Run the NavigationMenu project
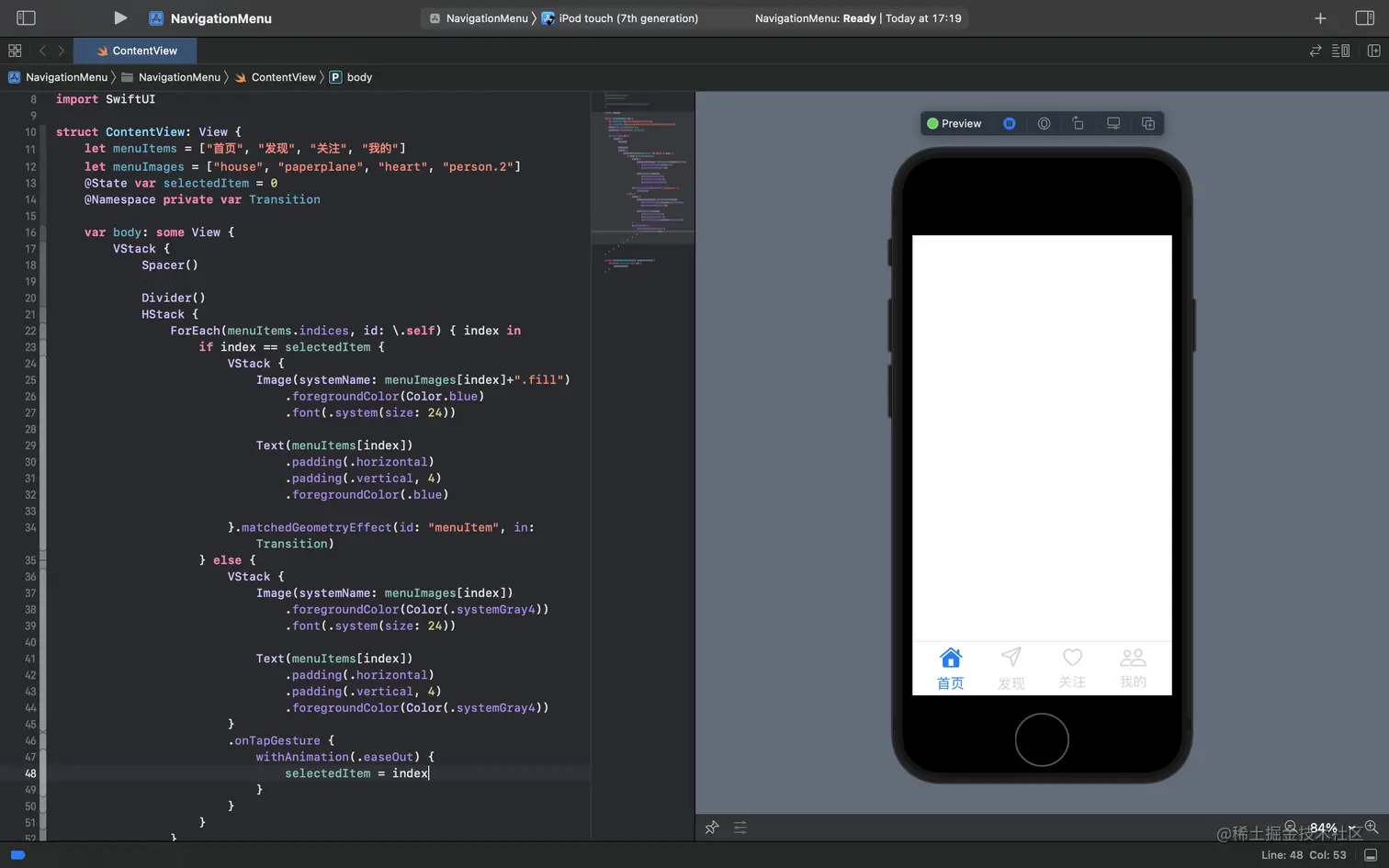This screenshot has width=1389, height=868. (x=119, y=17)
